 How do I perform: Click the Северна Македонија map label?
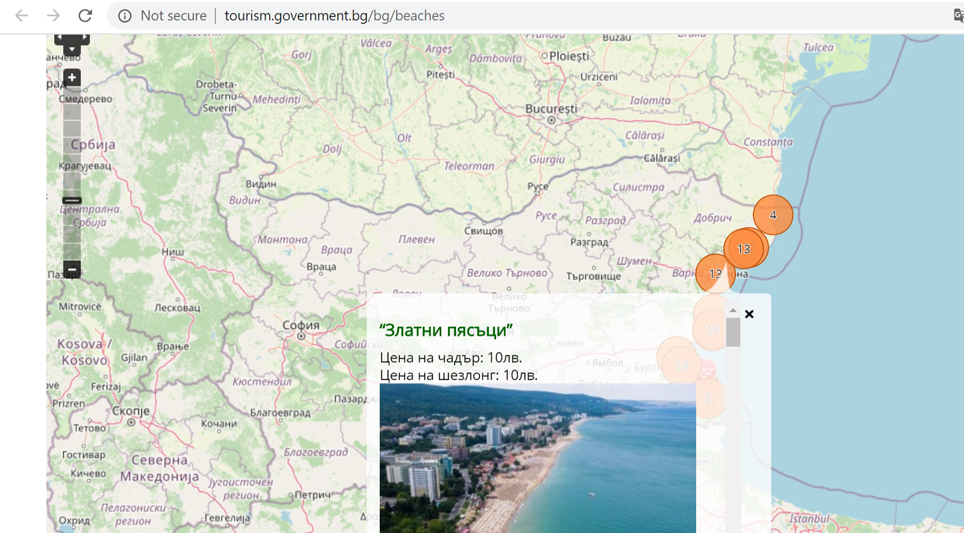(x=159, y=468)
